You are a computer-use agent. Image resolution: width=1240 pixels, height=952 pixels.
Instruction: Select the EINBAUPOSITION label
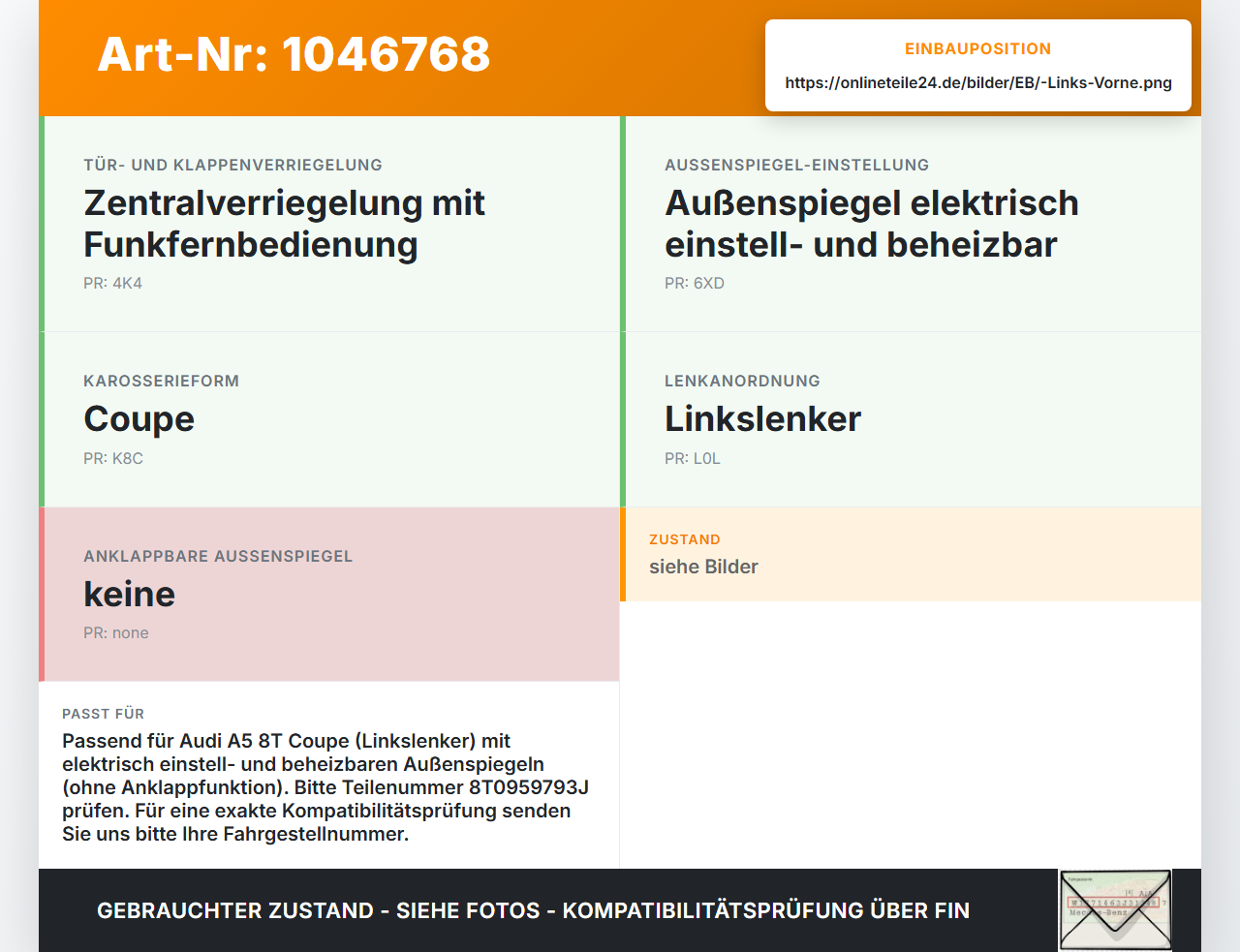[x=977, y=48]
